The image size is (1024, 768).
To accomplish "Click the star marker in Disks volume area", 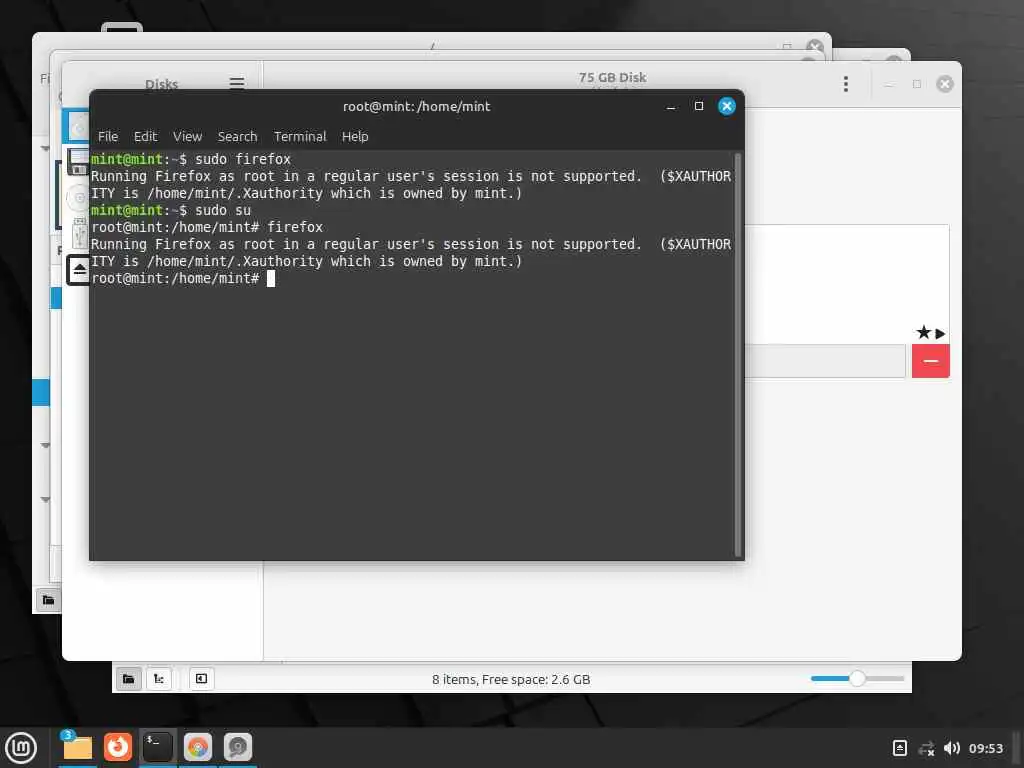I will pos(923,332).
